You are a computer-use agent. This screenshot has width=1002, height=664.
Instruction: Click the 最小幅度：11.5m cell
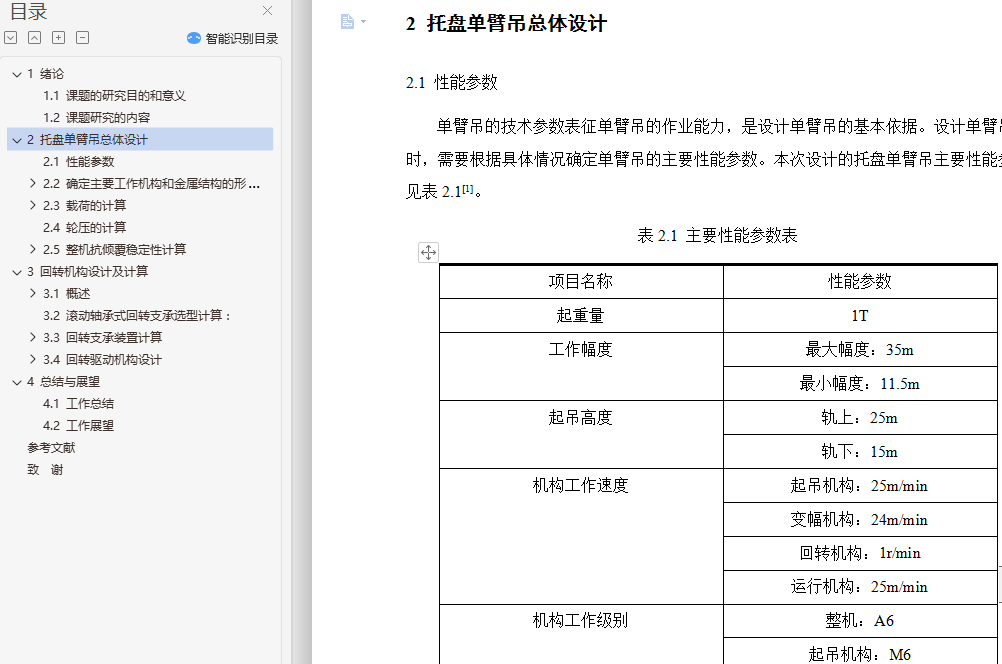[x=860, y=383]
